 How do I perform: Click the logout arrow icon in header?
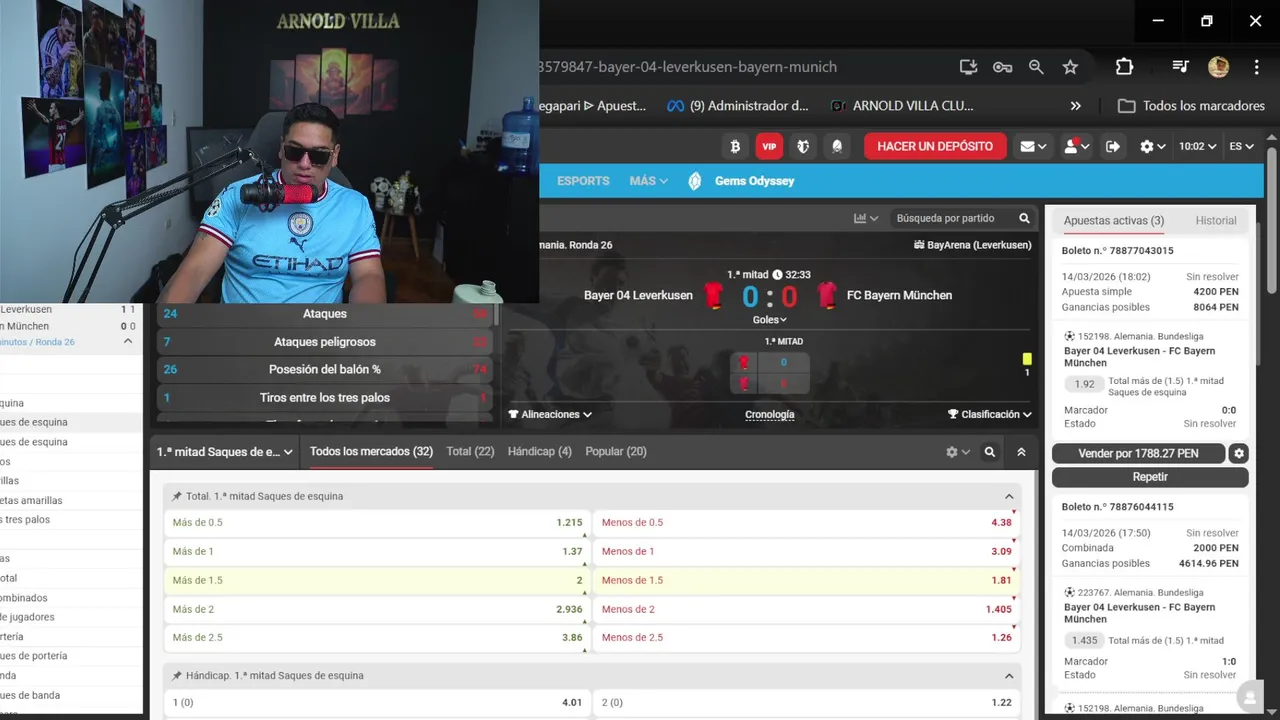coord(1113,146)
